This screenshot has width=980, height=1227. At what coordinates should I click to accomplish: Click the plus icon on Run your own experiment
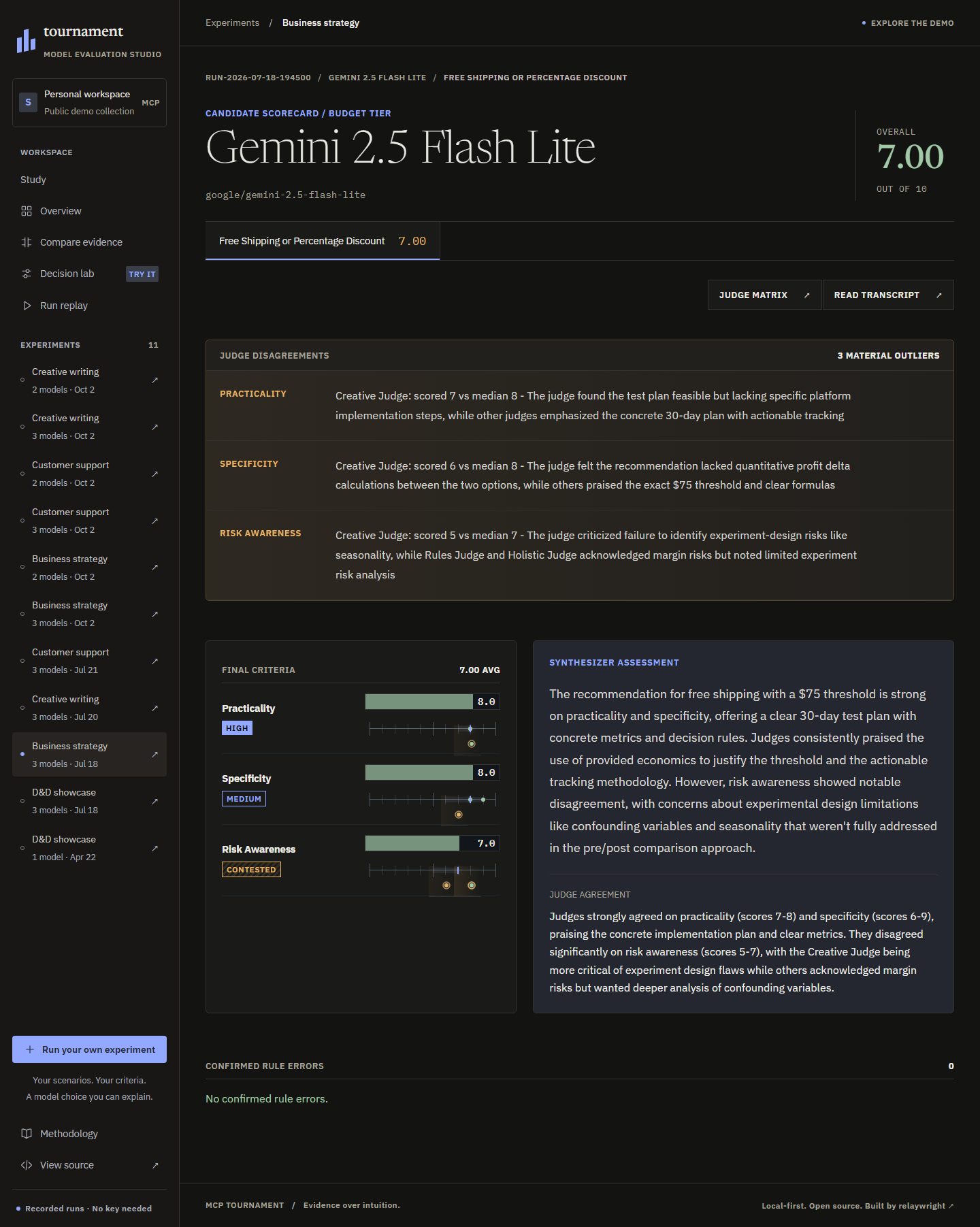coord(30,1049)
